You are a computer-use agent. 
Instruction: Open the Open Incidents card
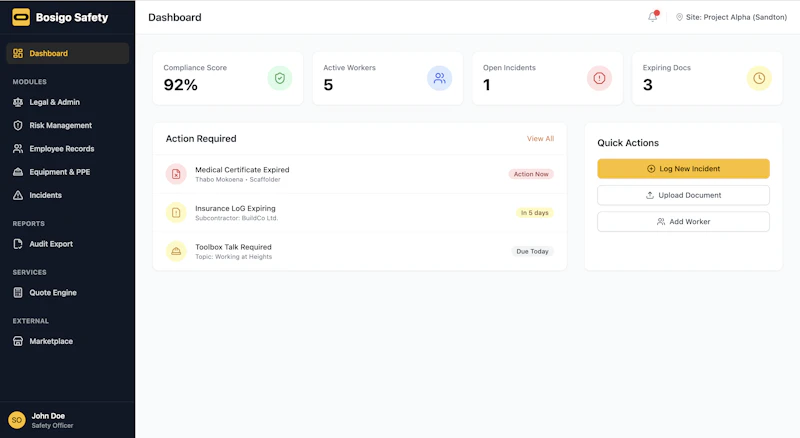point(547,78)
